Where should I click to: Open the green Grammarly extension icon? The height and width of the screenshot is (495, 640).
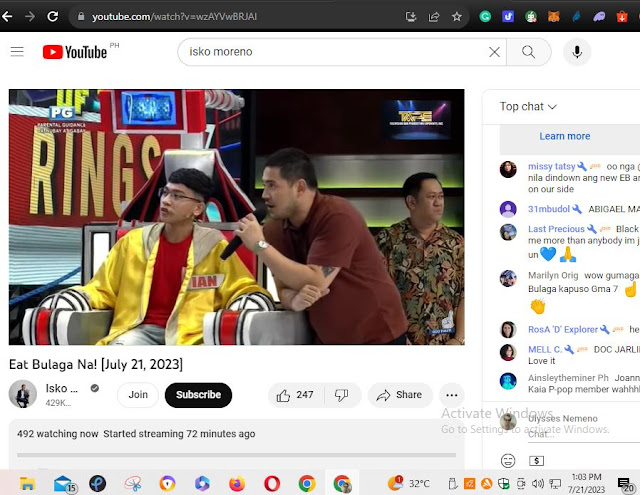tap(485, 17)
